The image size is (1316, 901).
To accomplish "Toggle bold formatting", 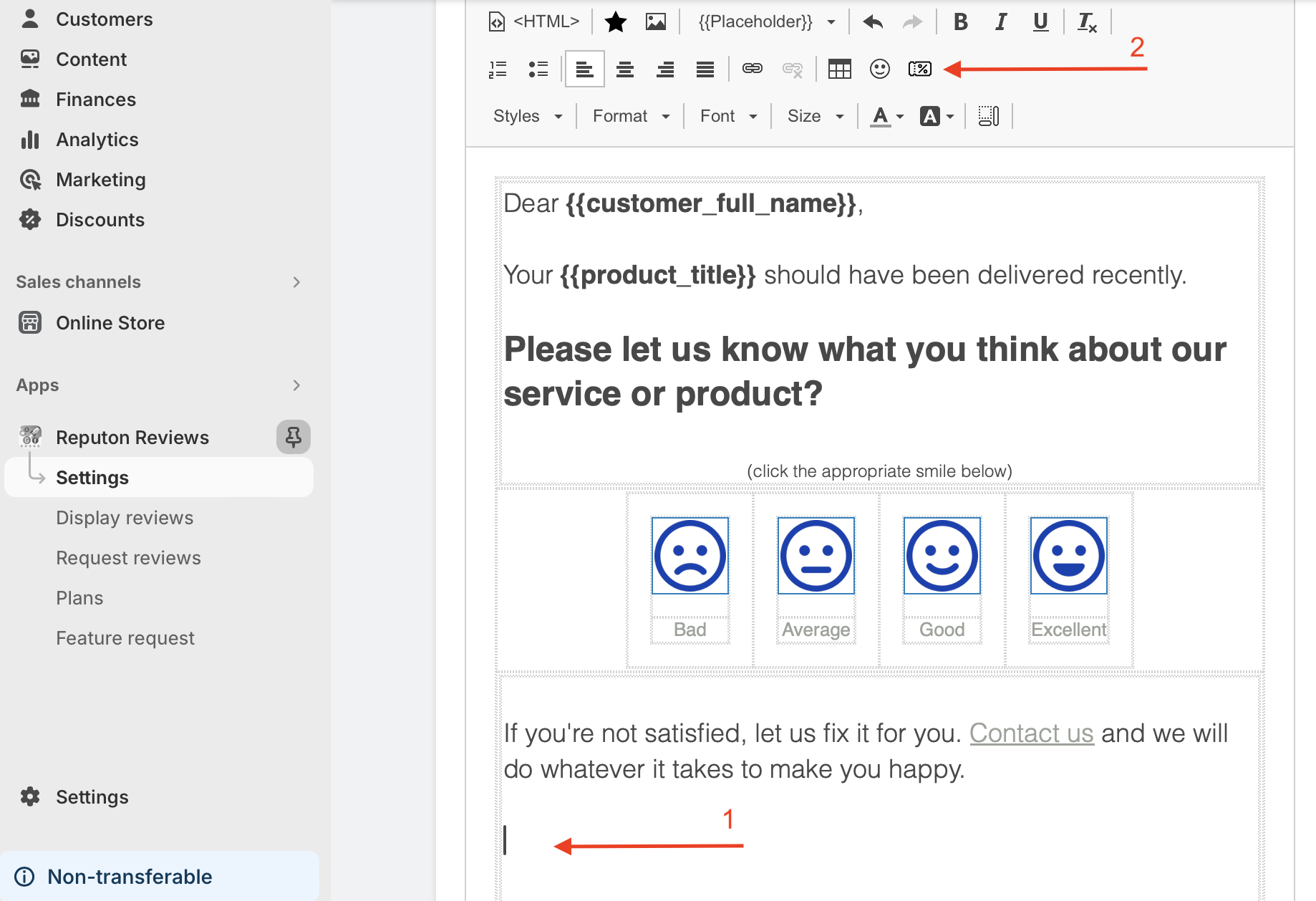I will coord(961,22).
